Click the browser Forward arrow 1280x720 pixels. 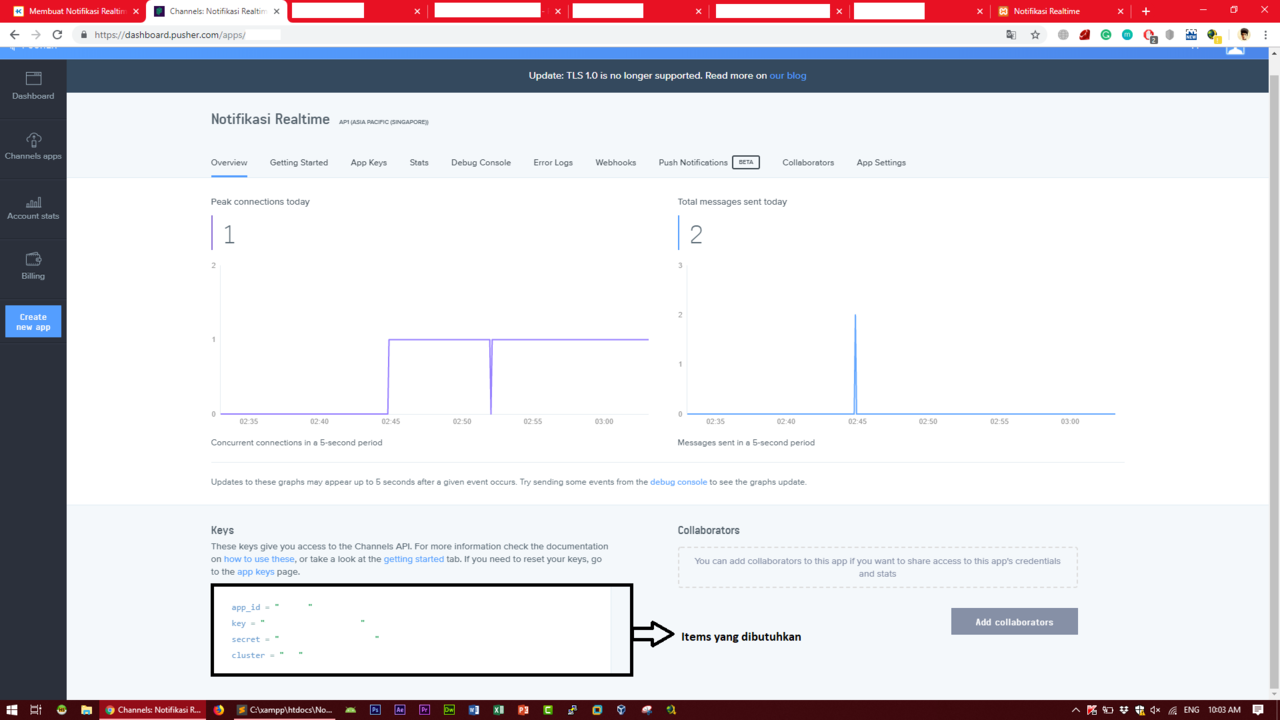coord(36,35)
